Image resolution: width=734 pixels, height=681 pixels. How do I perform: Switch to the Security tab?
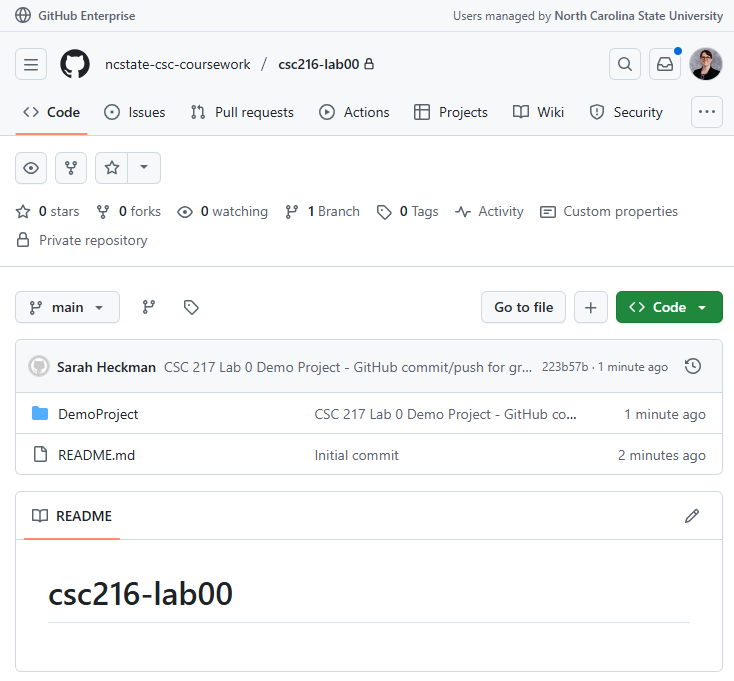click(626, 112)
